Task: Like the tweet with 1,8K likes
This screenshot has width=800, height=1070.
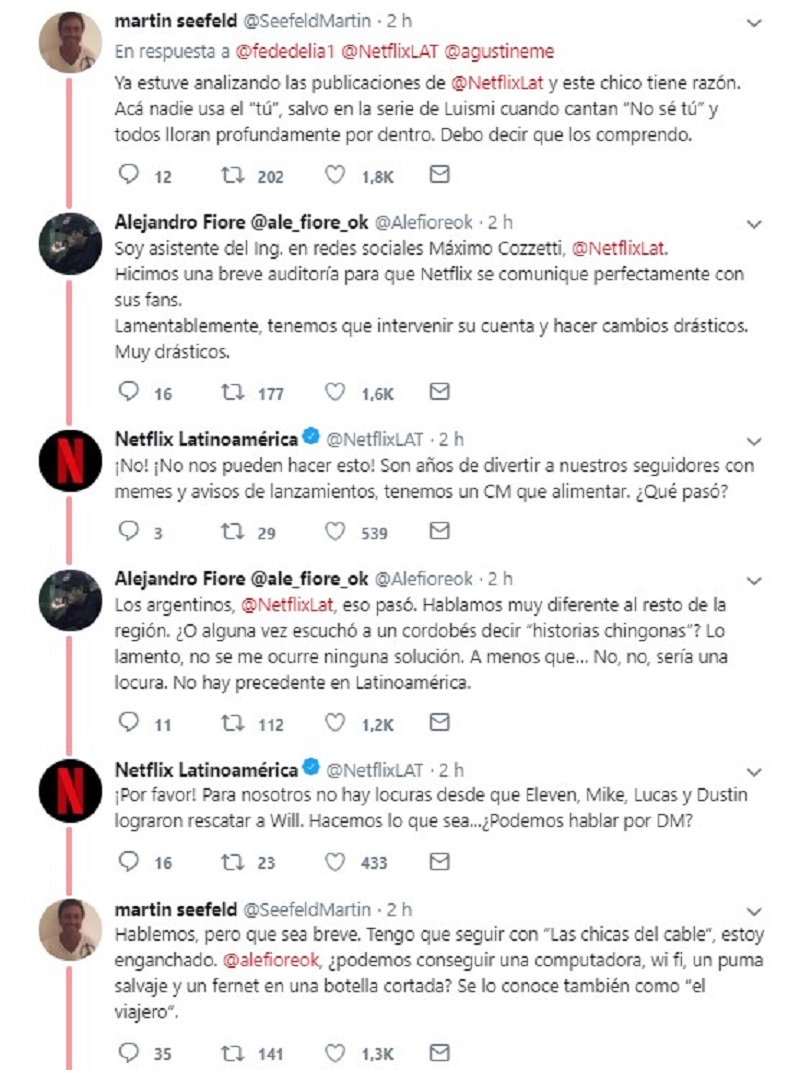Action: click(336, 175)
